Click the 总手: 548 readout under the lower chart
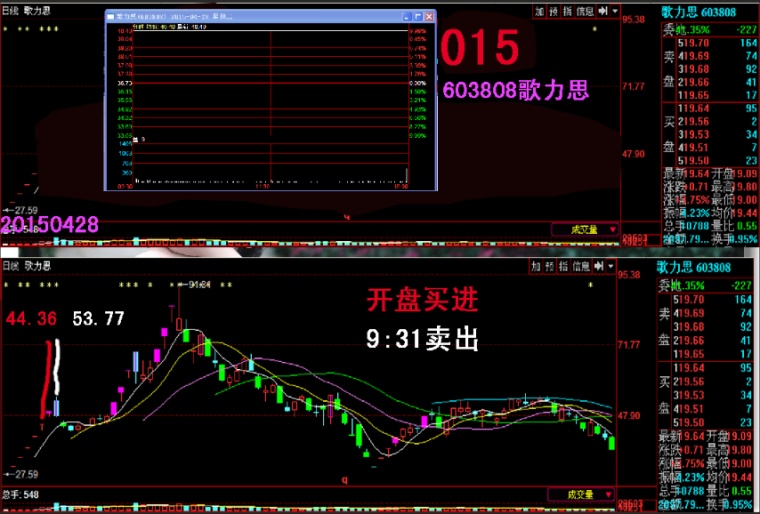 (x=20, y=495)
